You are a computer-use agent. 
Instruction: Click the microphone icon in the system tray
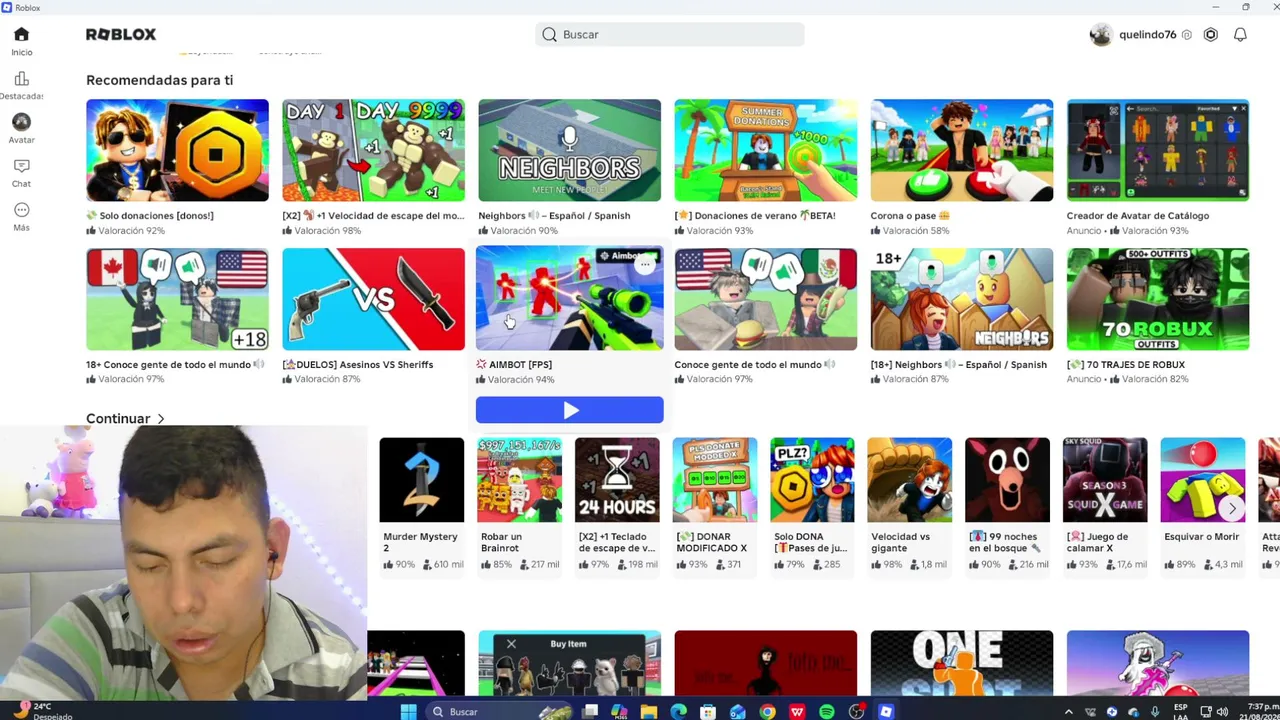(x=1155, y=712)
